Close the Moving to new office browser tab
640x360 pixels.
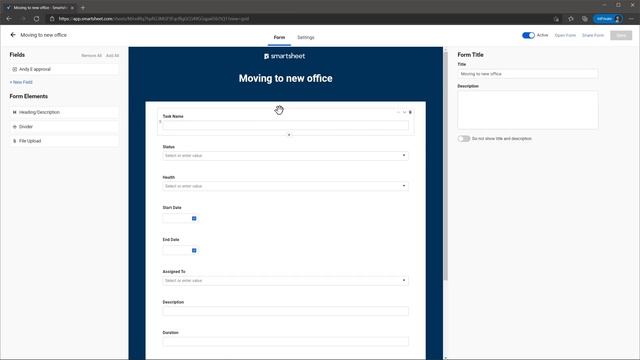coord(72,8)
